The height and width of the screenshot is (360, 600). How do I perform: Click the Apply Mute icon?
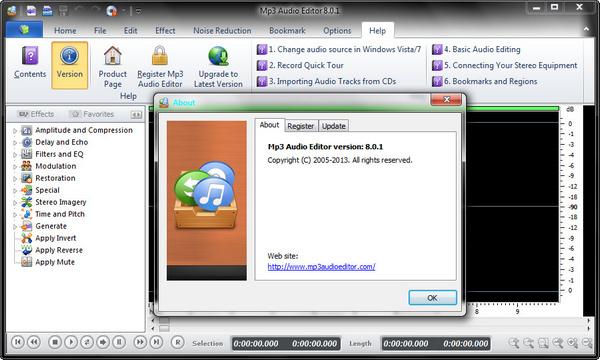coord(26,262)
